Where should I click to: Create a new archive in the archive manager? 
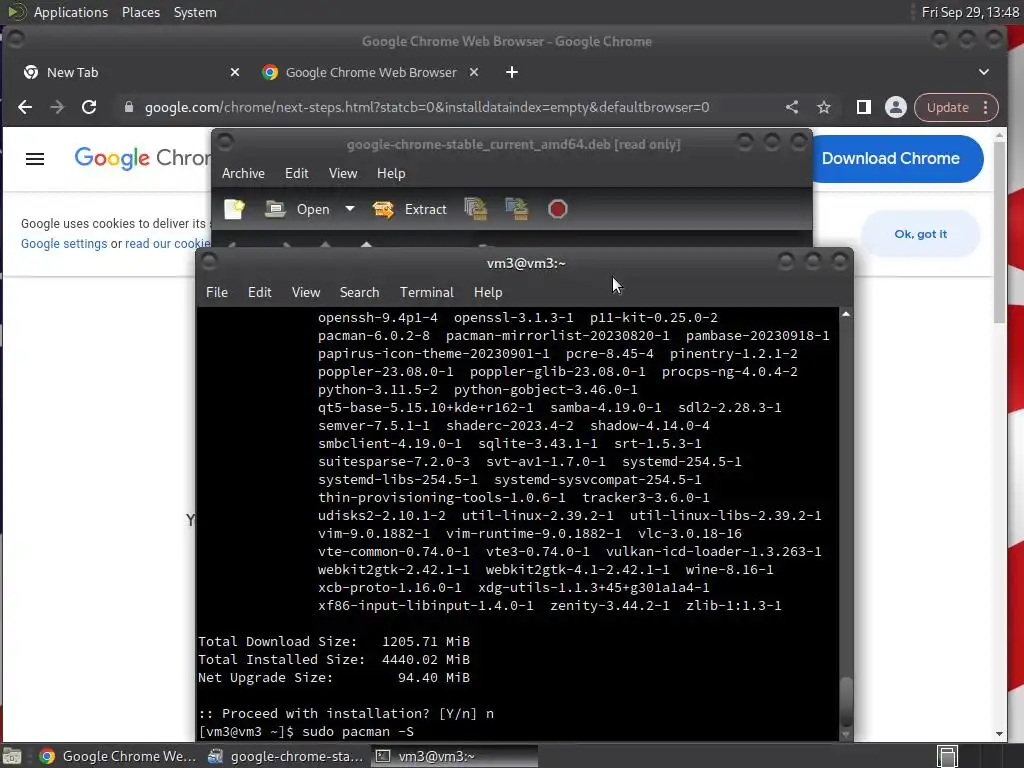[x=234, y=209]
